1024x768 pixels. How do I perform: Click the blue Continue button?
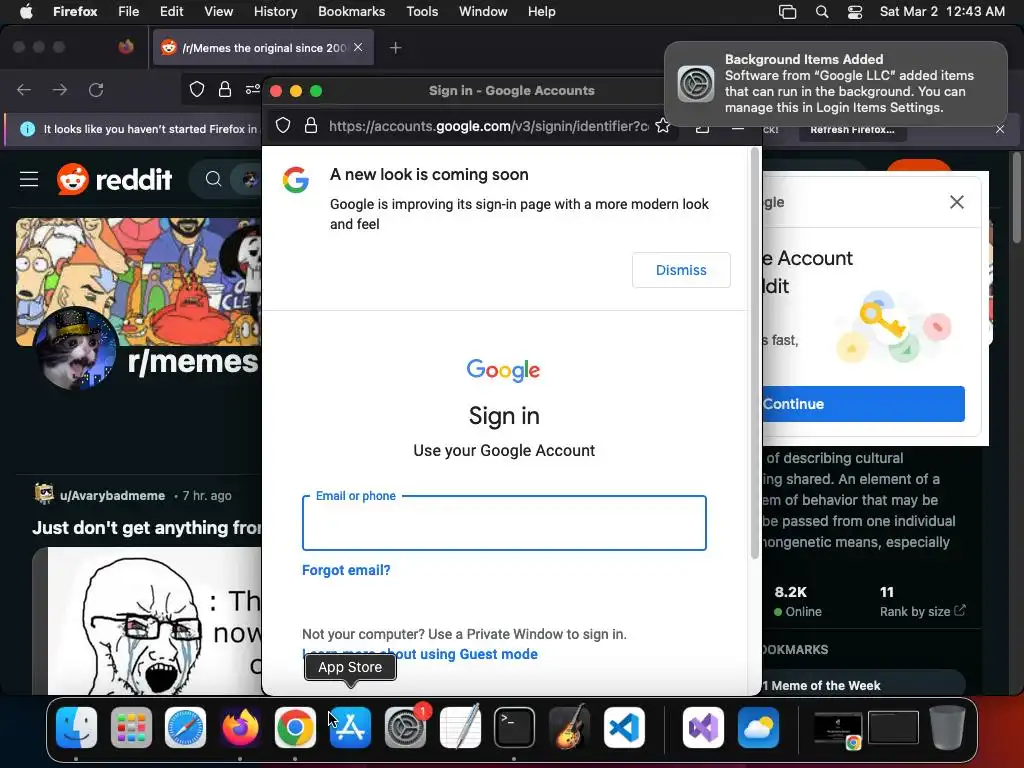click(863, 404)
